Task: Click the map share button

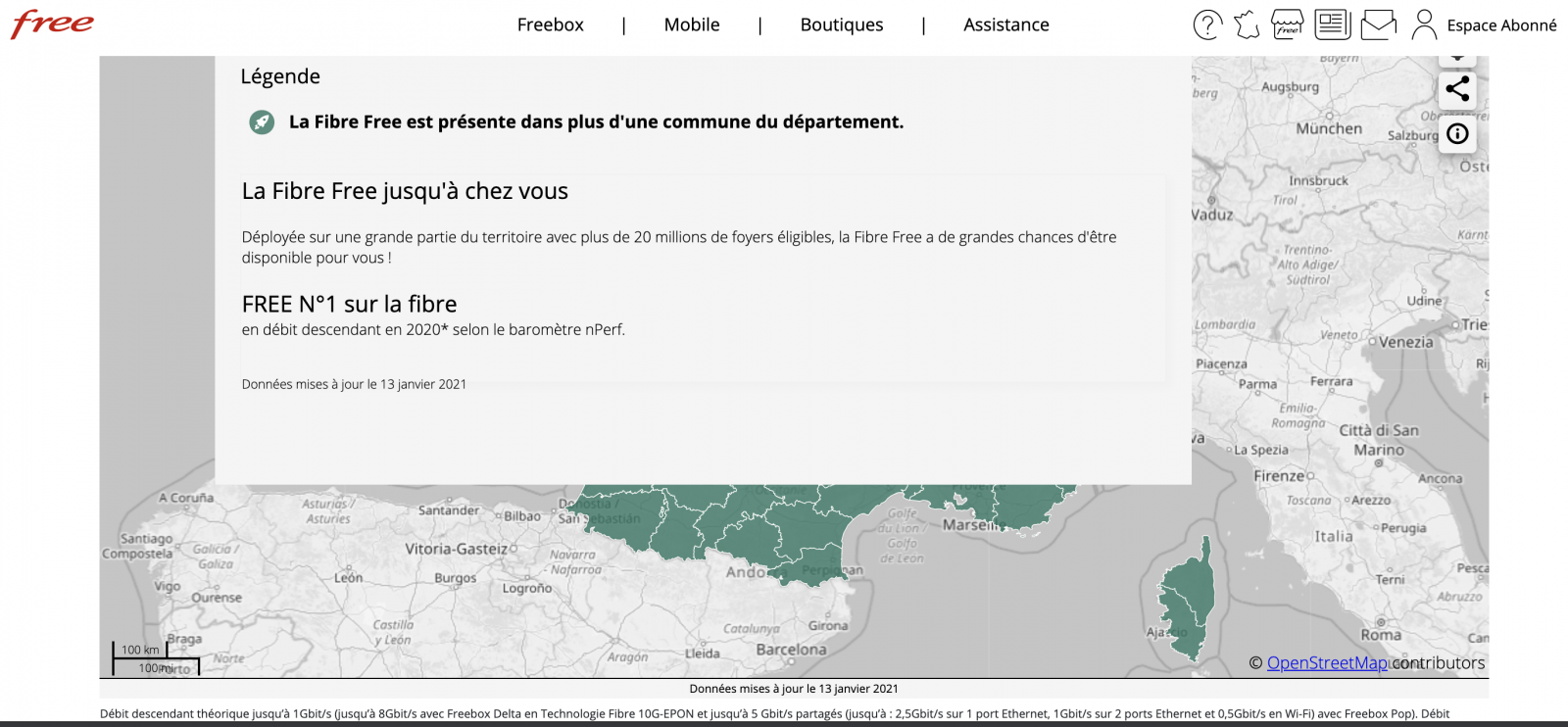Action: [1457, 89]
